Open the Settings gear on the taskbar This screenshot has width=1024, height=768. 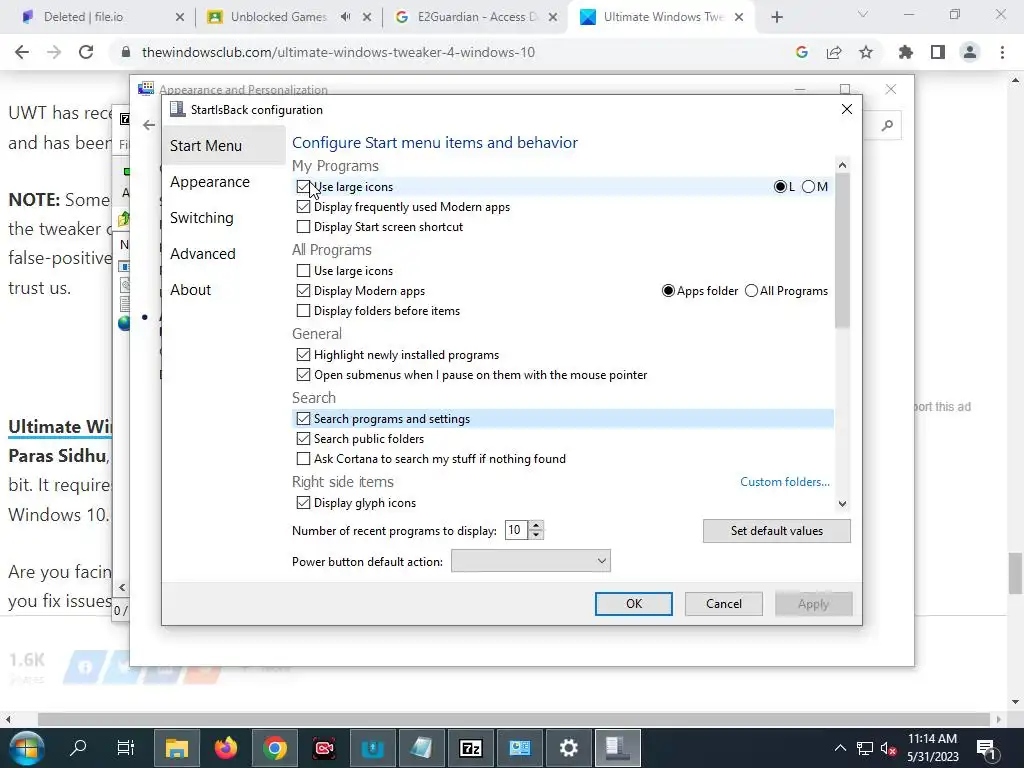[x=569, y=747]
